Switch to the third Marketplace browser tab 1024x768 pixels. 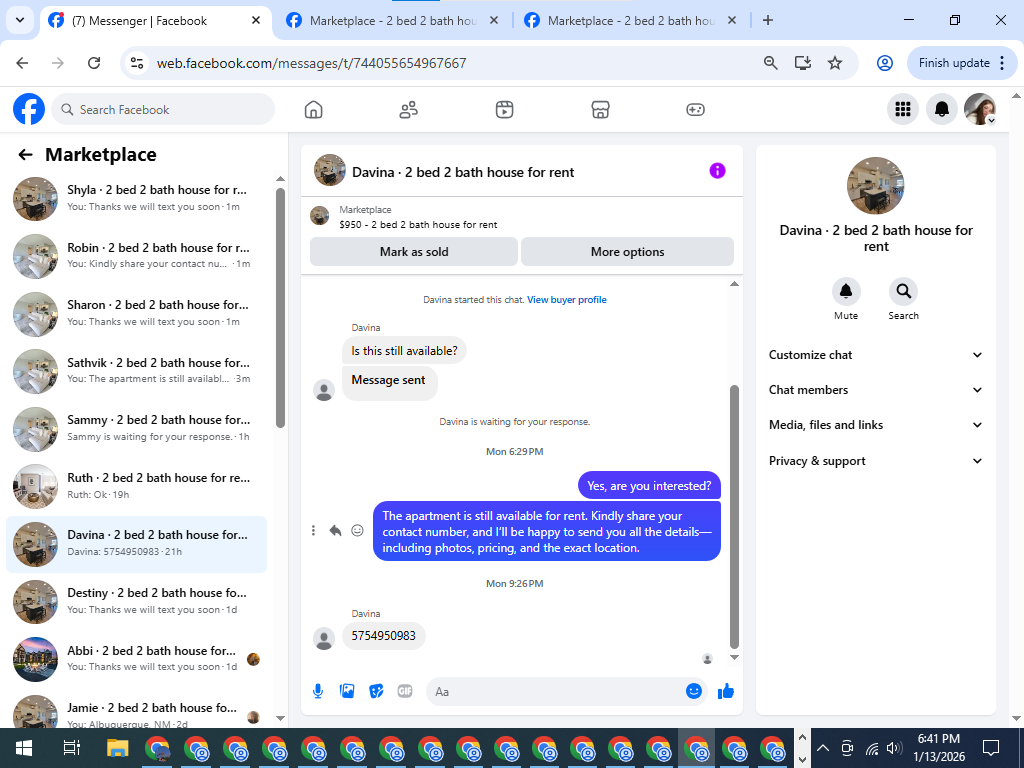tap(631, 21)
